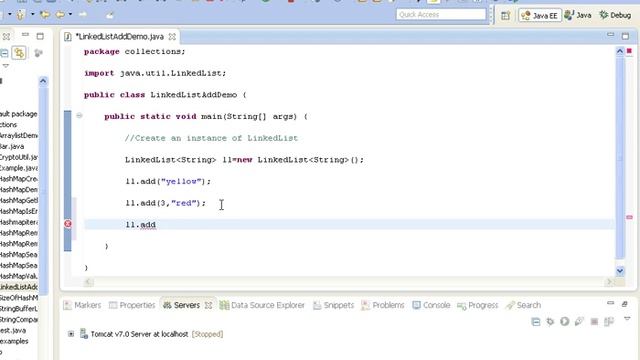Minimize the bottom Servers panel
Screen dimensions: 640x360
pyautogui.click(x=611, y=303)
